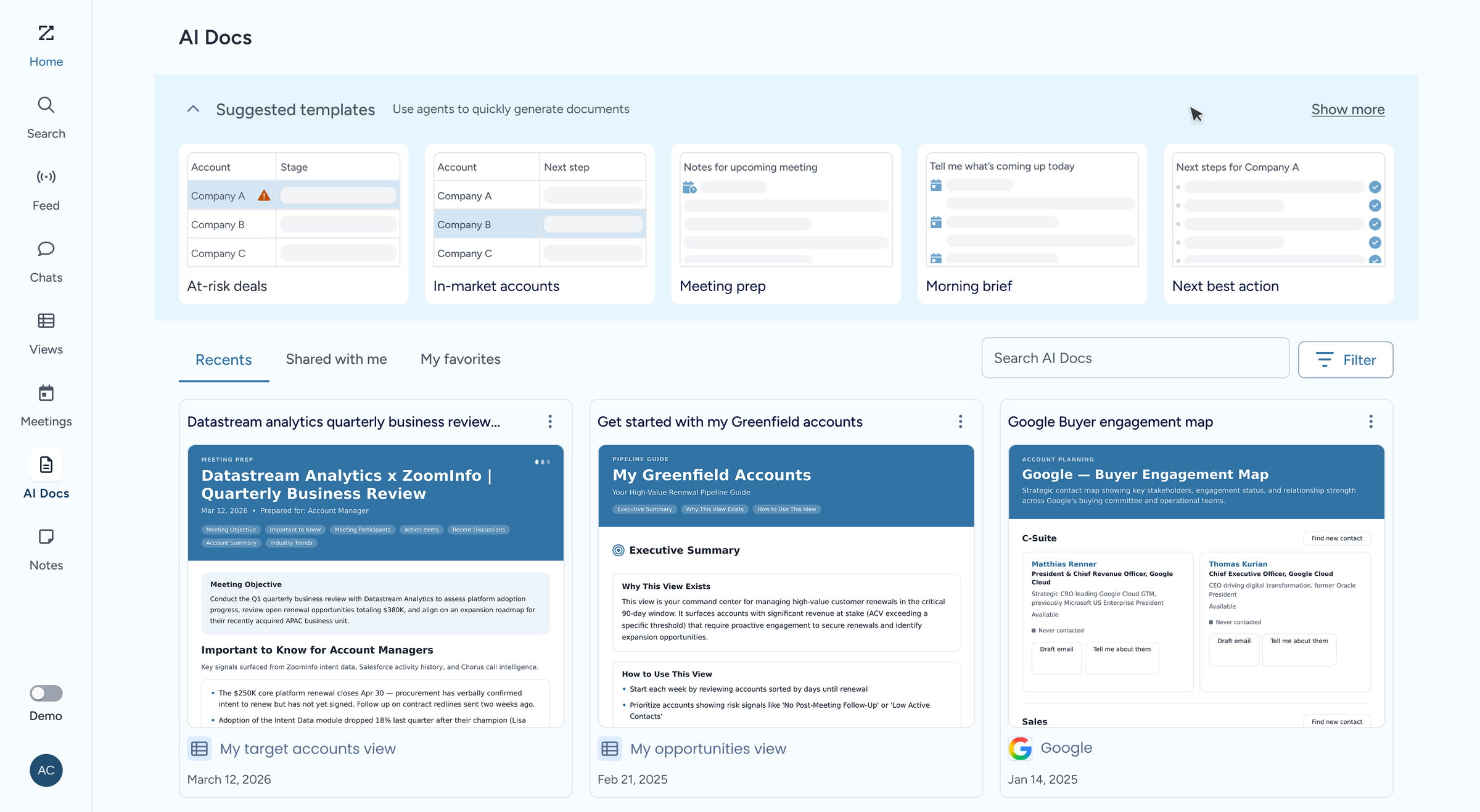Screen dimensions: 1480x812
Task: Open Chats in the sidebar
Action: click(x=46, y=262)
